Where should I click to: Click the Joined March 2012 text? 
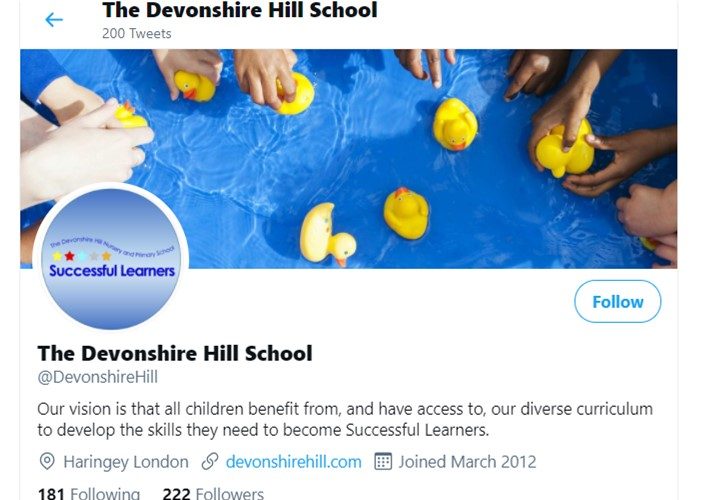click(467, 461)
